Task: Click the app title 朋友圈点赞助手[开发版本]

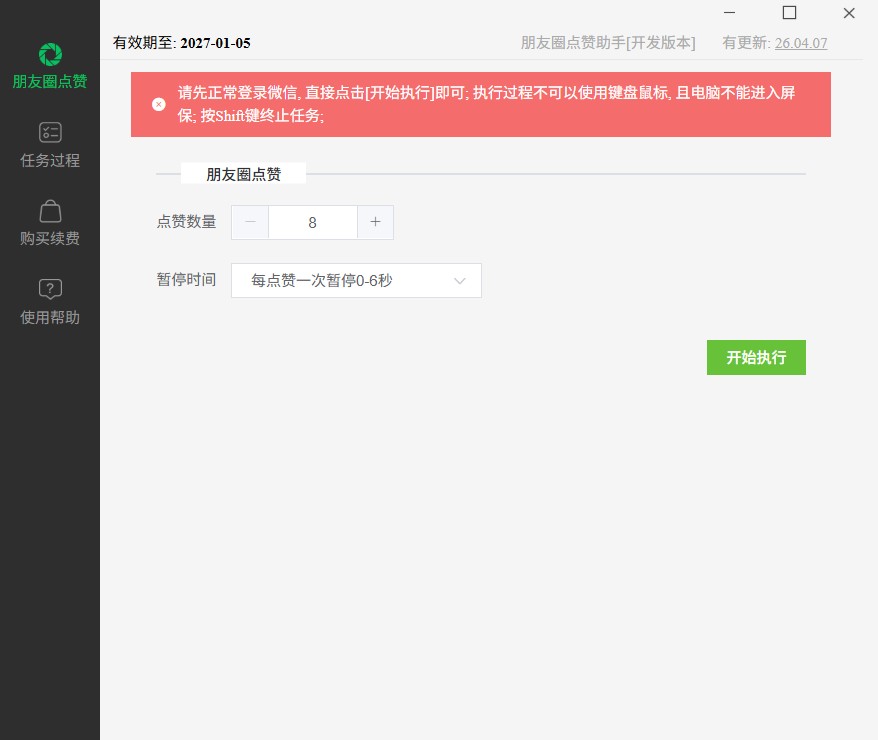Action: click(x=608, y=43)
